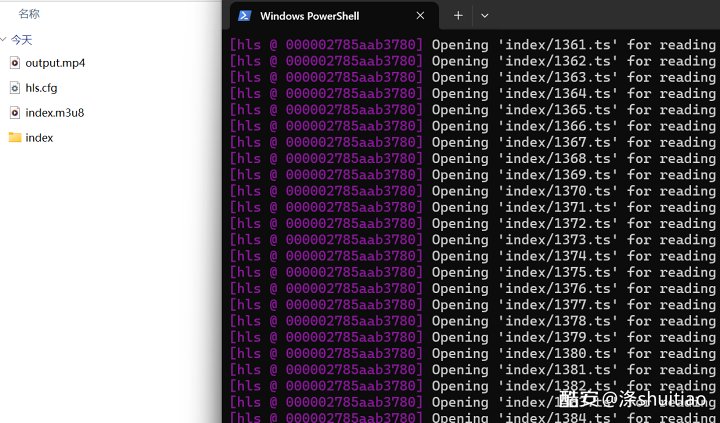Click the yellow index folder icon
The image size is (720, 423).
(15, 138)
